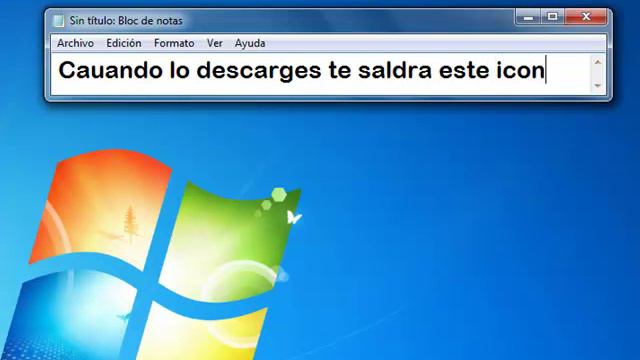The width and height of the screenshot is (640, 360).
Task: Click on the word "descarges" in the text
Action: pos(259,71)
